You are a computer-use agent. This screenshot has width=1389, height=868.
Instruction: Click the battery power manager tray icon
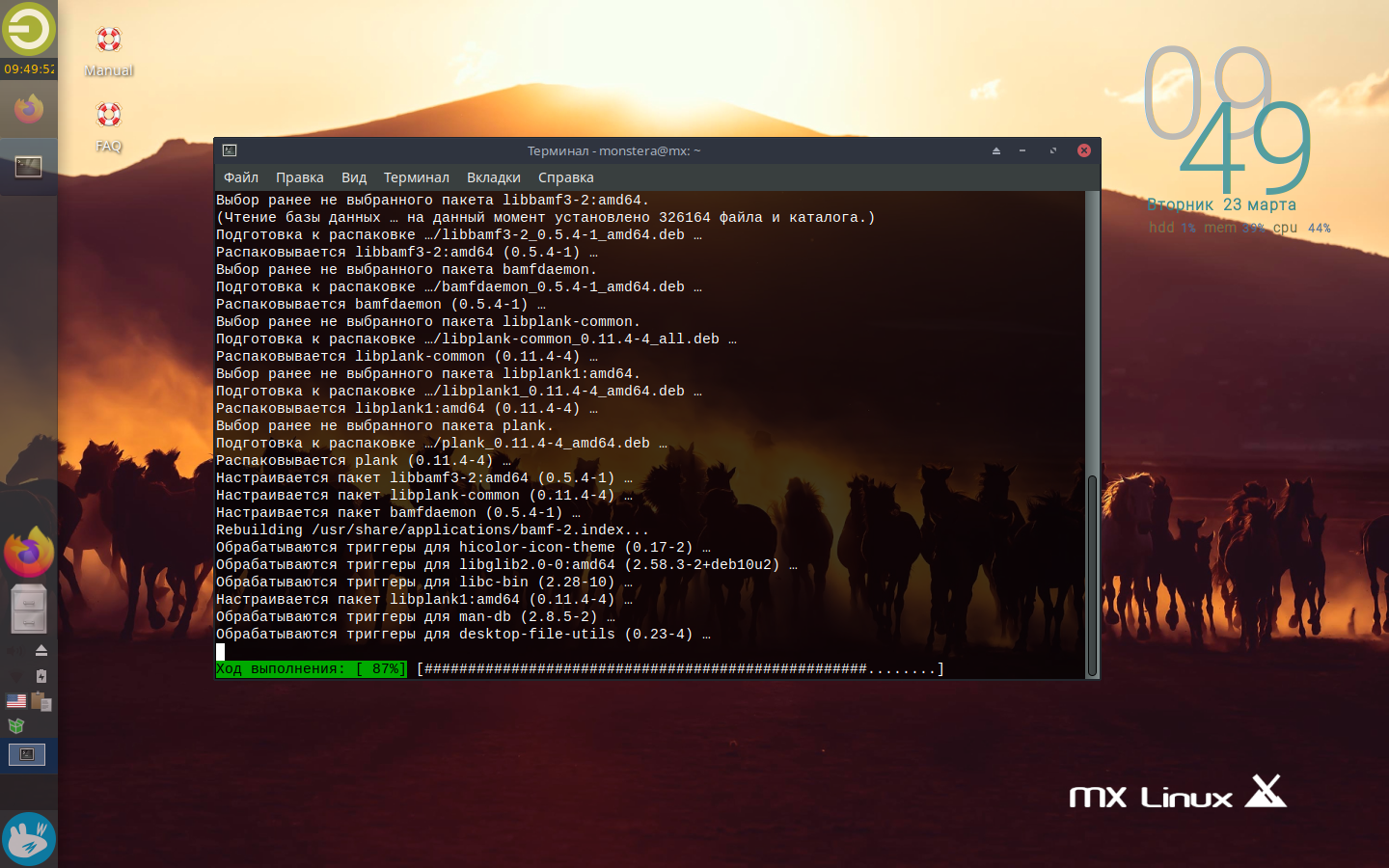coord(41,676)
